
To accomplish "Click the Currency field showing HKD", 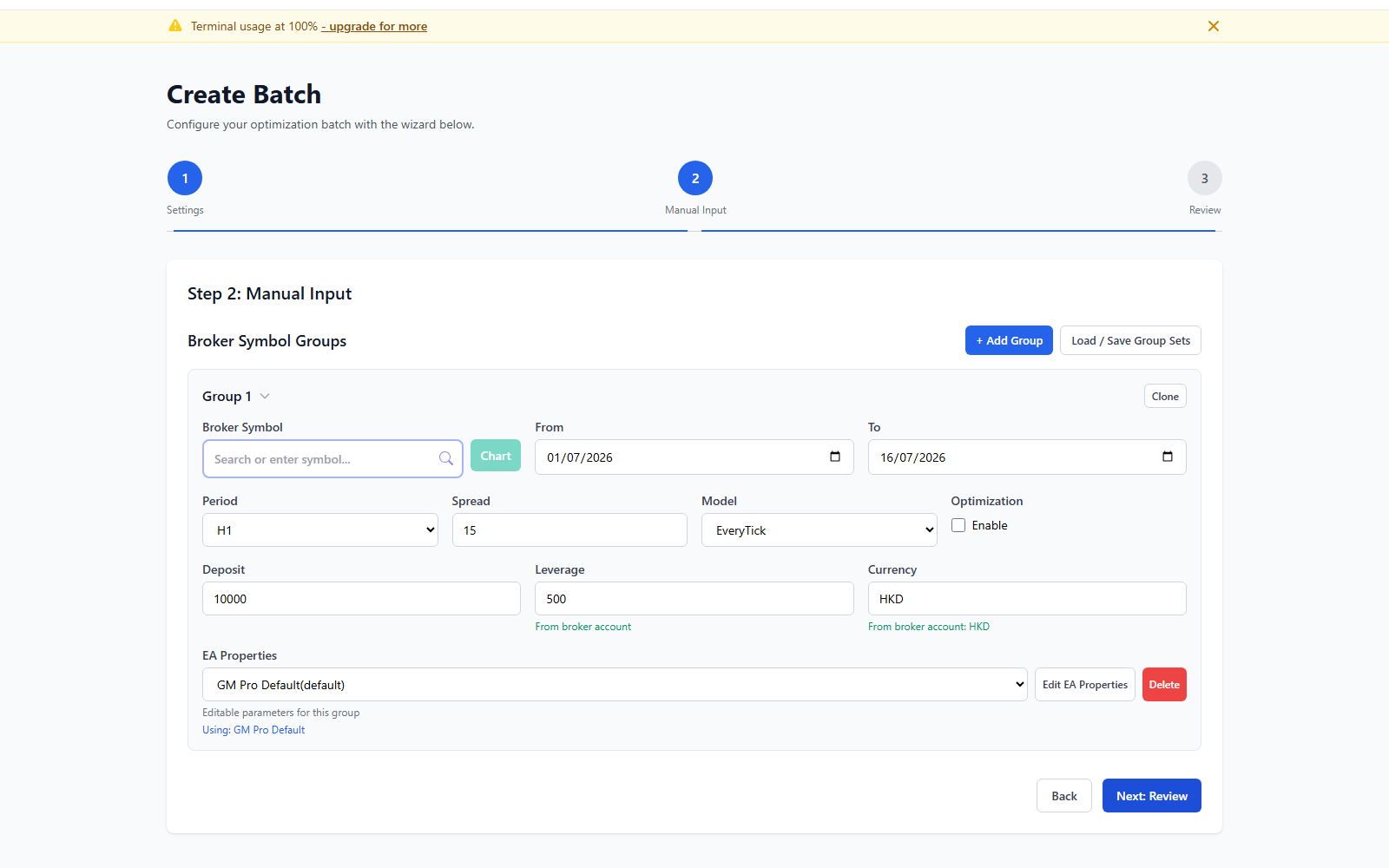I will click(x=1027, y=599).
